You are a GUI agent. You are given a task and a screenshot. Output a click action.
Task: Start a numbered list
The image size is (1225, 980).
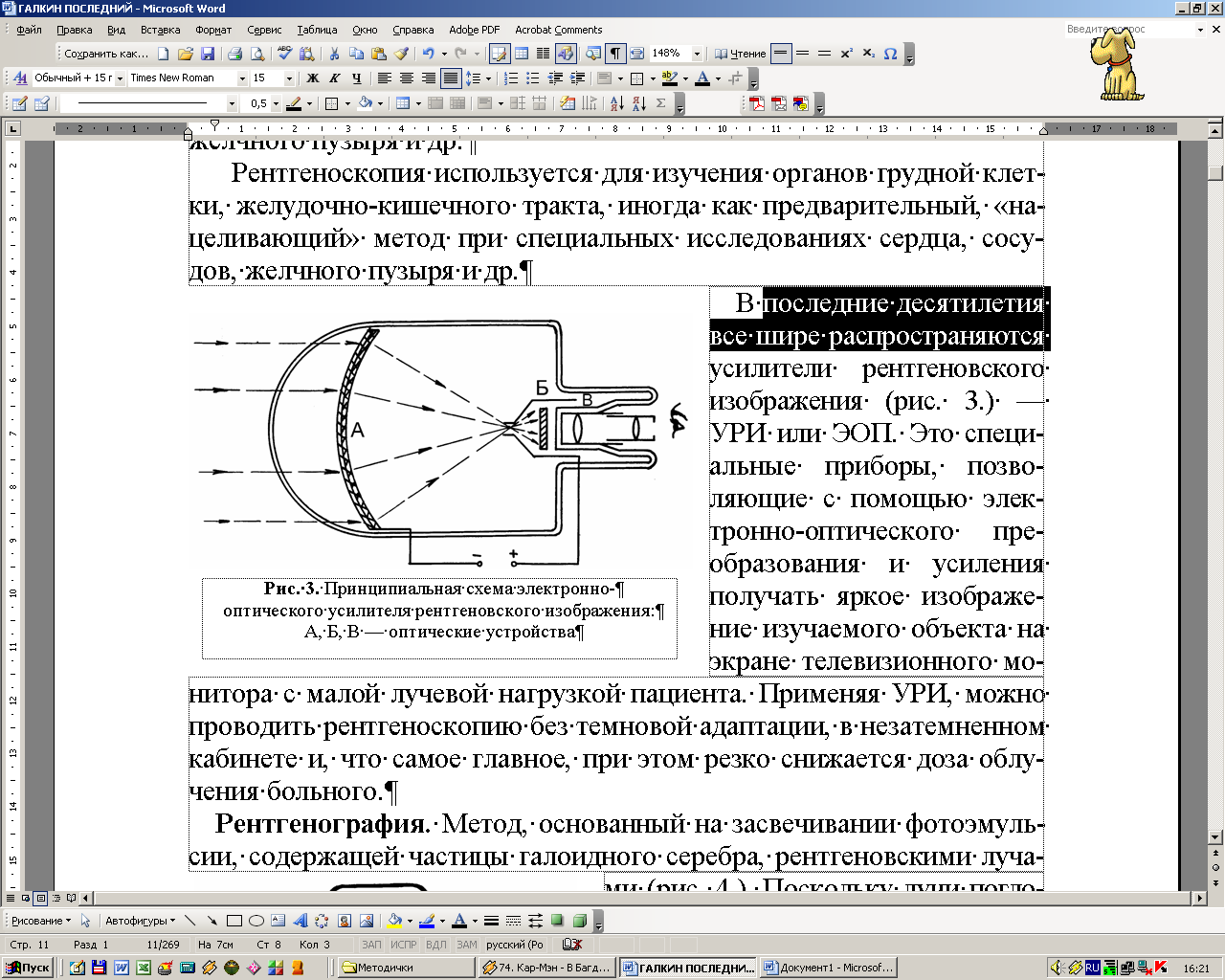(511, 78)
